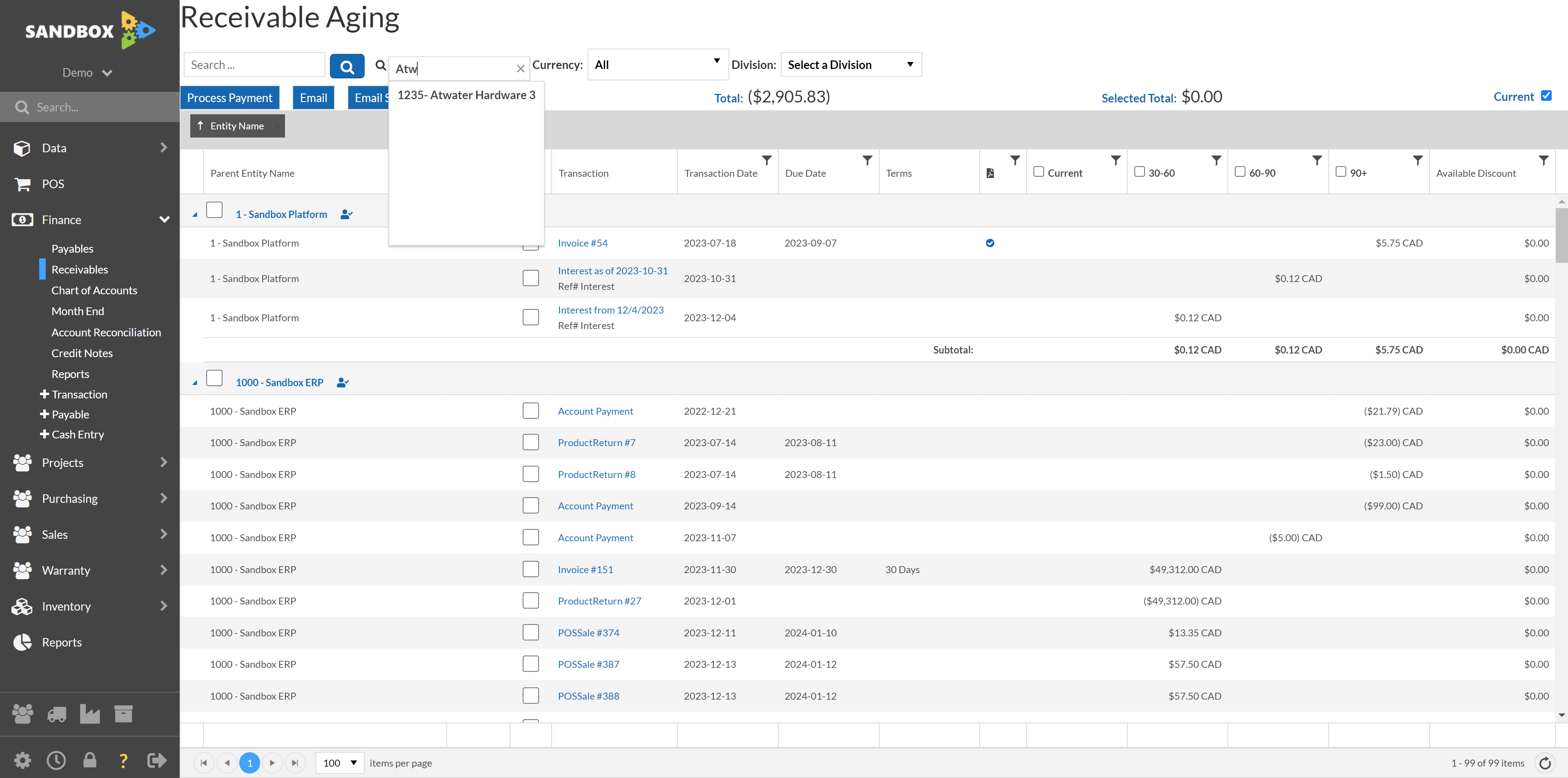
Task: Click the document icon column header
Action: click(990, 173)
